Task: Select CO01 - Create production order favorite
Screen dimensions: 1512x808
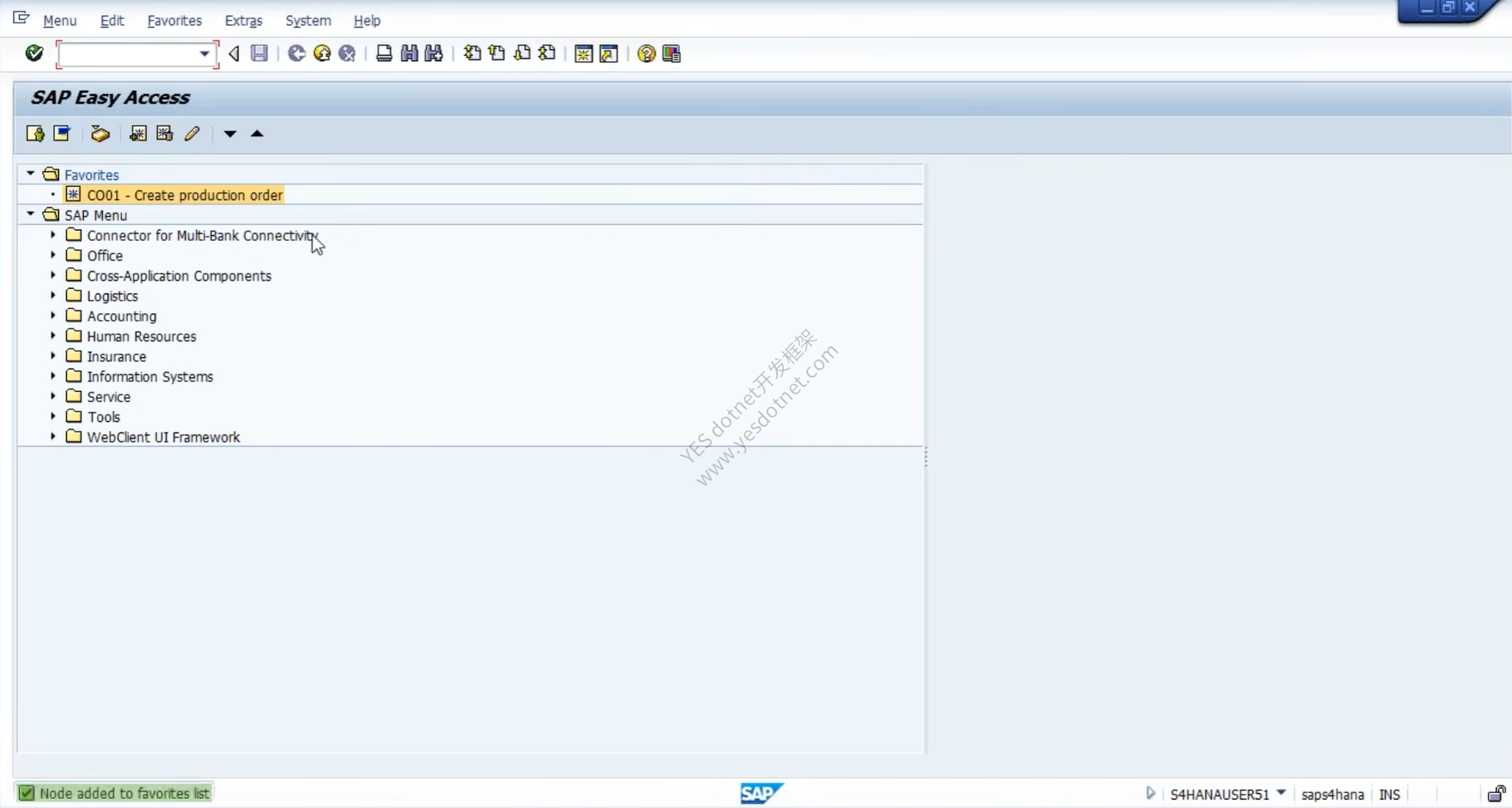Action: coord(184,195)
